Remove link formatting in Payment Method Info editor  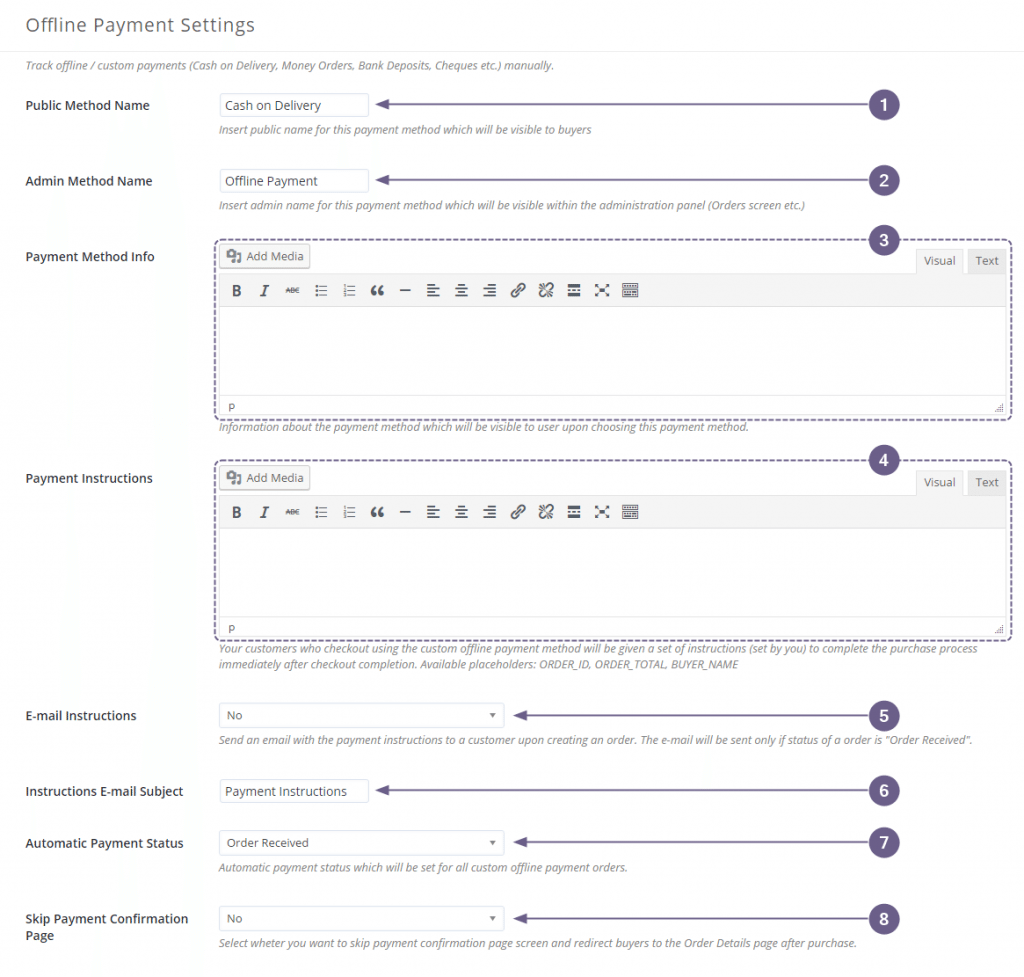[x=545, y=290]
